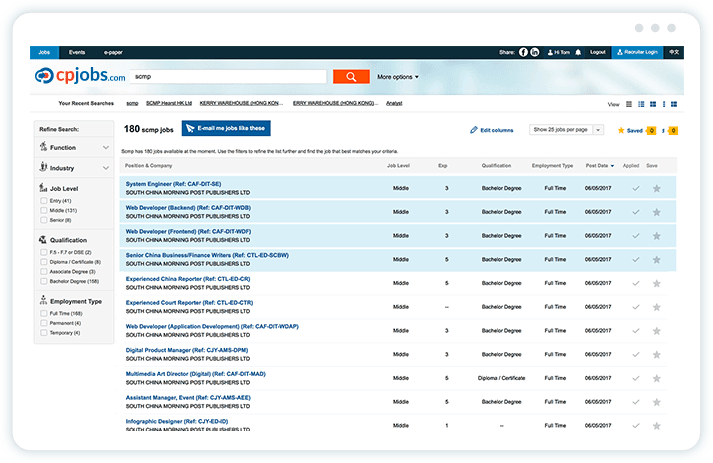
Task: Open the System Engineer (Ref: CAF-DIT-SE) job
Action: click(173, 184)
